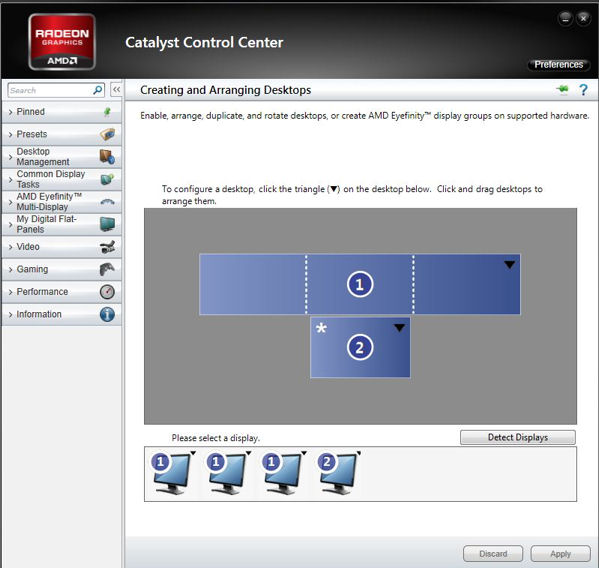The height and width of the screenshot is (568, 599).
Task: Open My Digital Flat-Panels menu
Action: coord(62,224)
